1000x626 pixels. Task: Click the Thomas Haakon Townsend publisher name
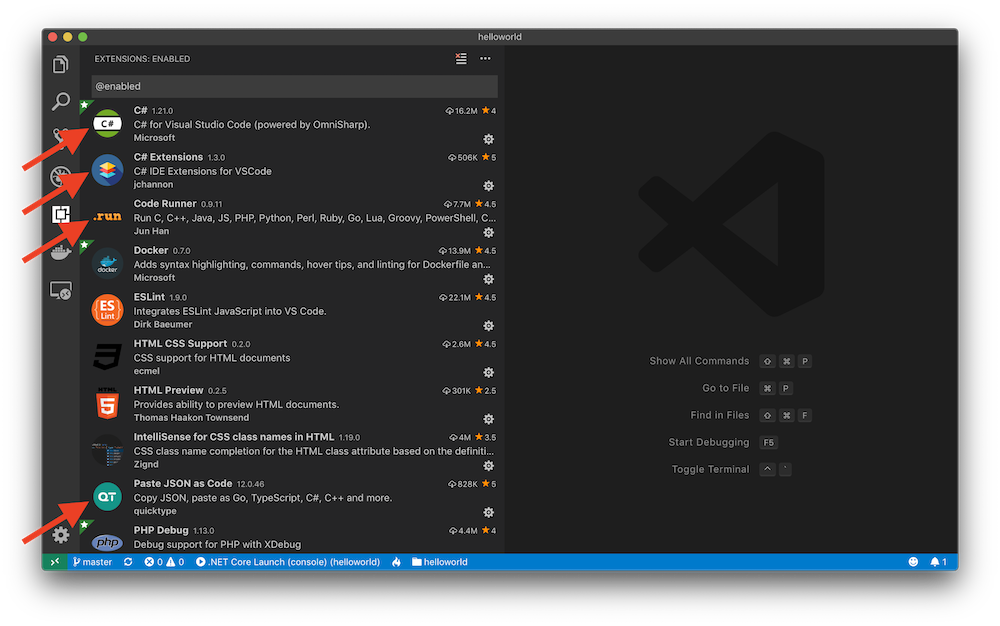pyautogui.click(x=191, y=418)
